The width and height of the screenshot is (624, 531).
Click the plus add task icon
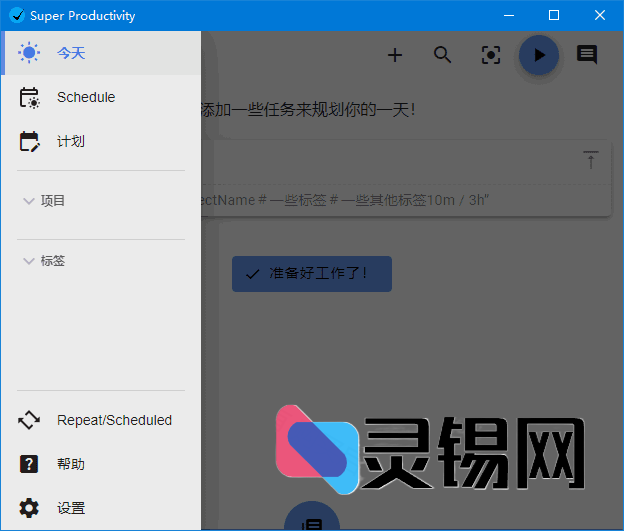[x=395, y=55]
